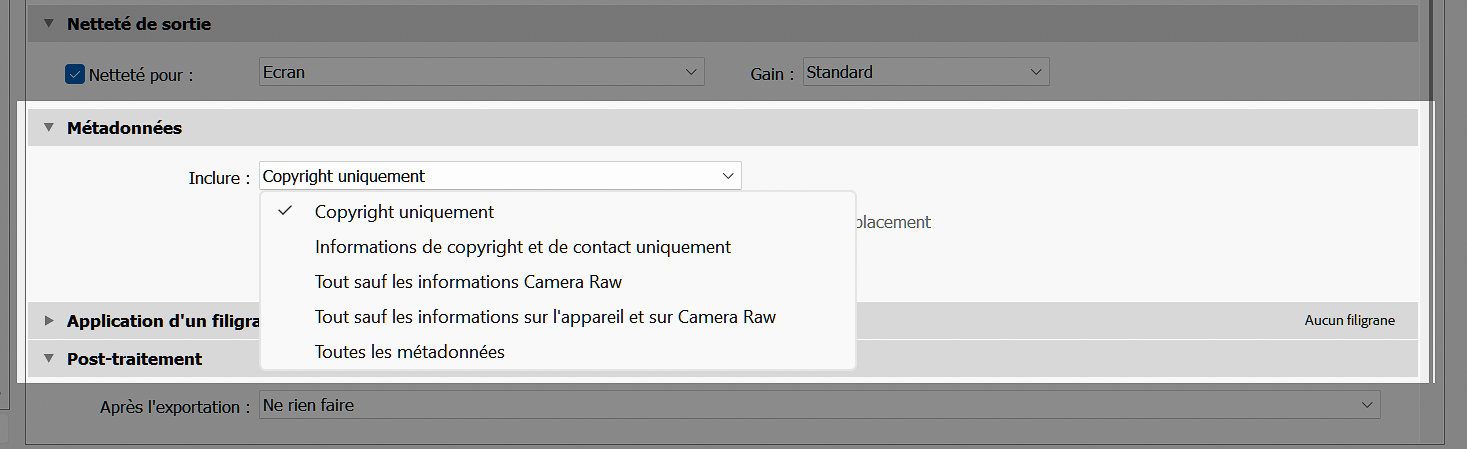This screenshot has height=449, width=1467.
Task: Select Toutes les métadonnées option
Action: (409, 352)
